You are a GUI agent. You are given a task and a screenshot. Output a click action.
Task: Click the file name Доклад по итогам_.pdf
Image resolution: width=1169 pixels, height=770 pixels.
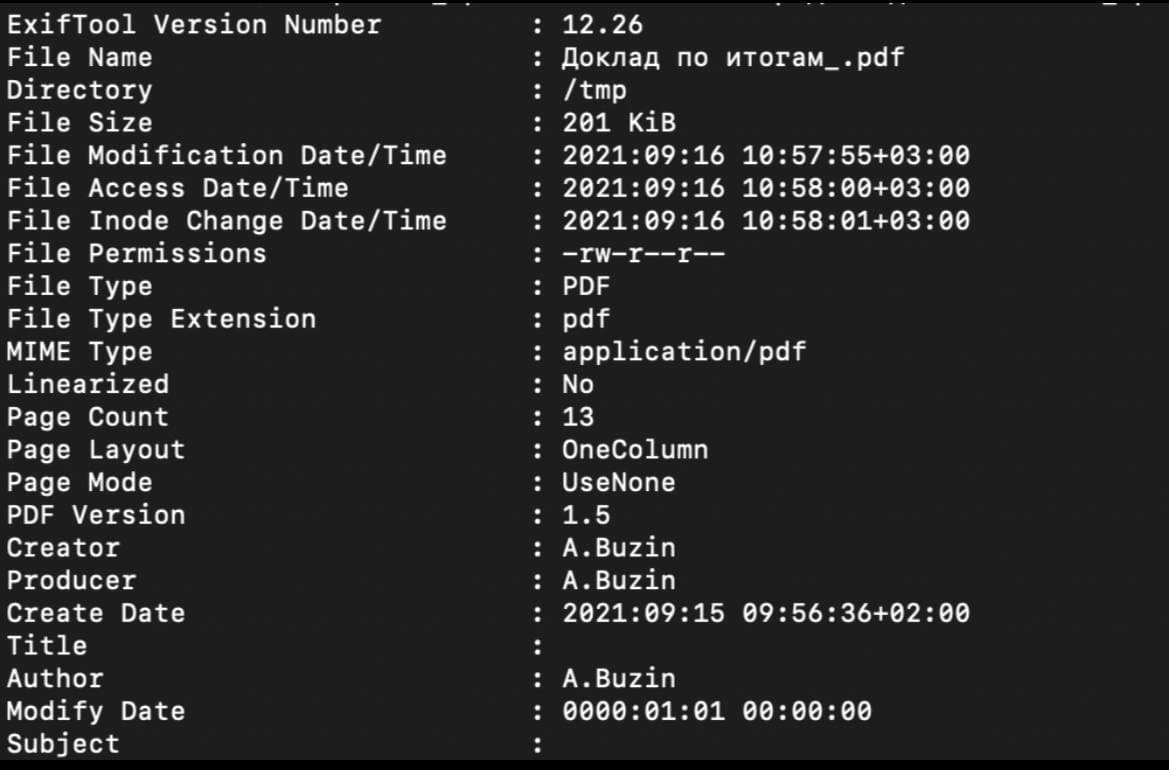tap(732, 58)
